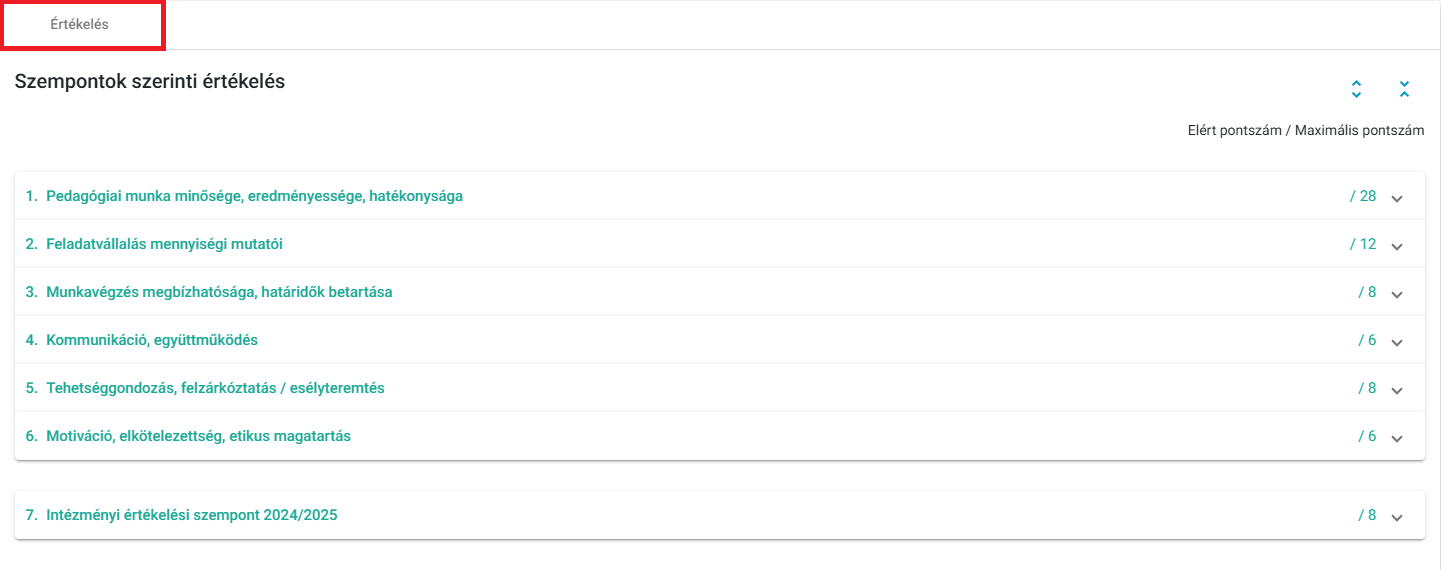Select Intézményi értékelési szempont 2024/2025 title

click(x=192, y=515)
